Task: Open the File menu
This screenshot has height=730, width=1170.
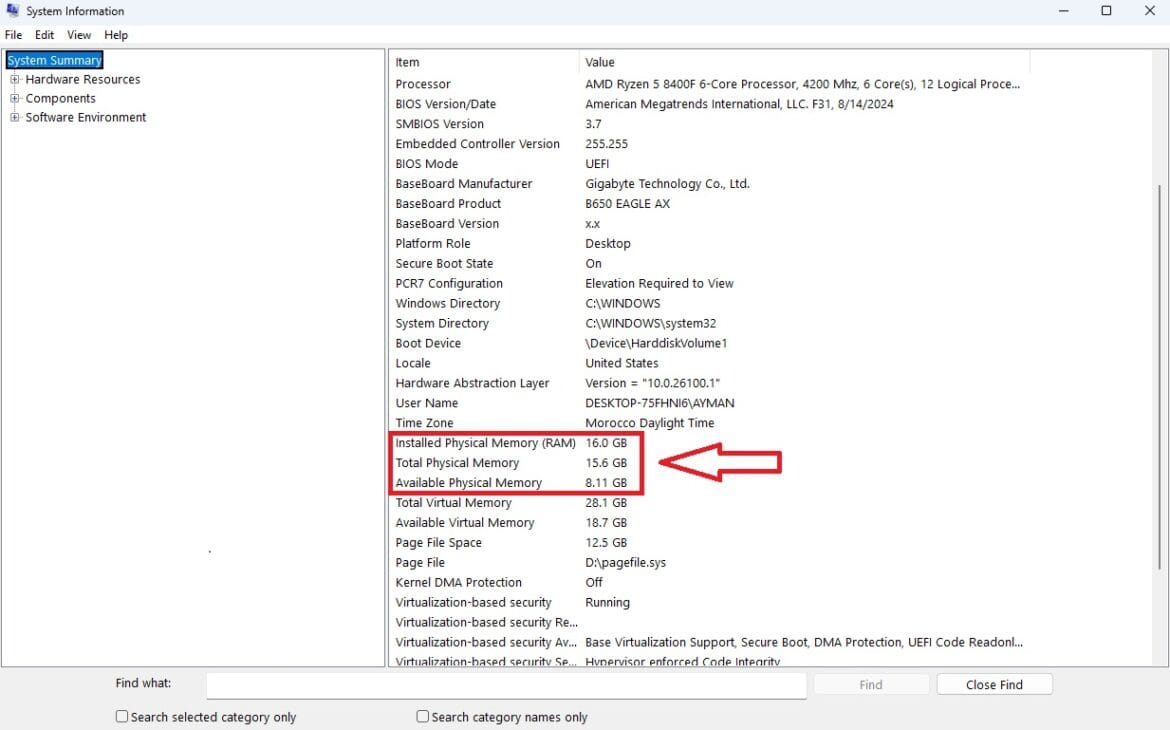Action: click(13, 35)
